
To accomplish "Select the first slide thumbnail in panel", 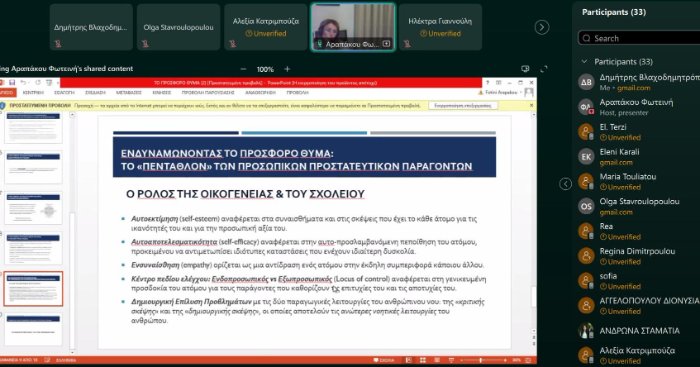I will point(33,127).
